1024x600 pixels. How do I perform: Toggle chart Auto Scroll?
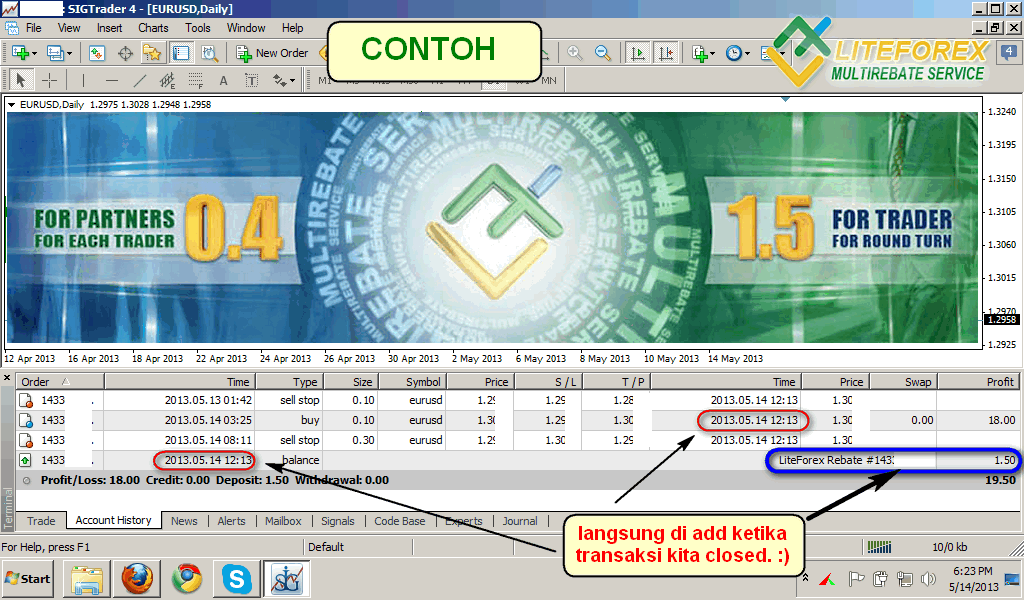click(x=637, y=53)
